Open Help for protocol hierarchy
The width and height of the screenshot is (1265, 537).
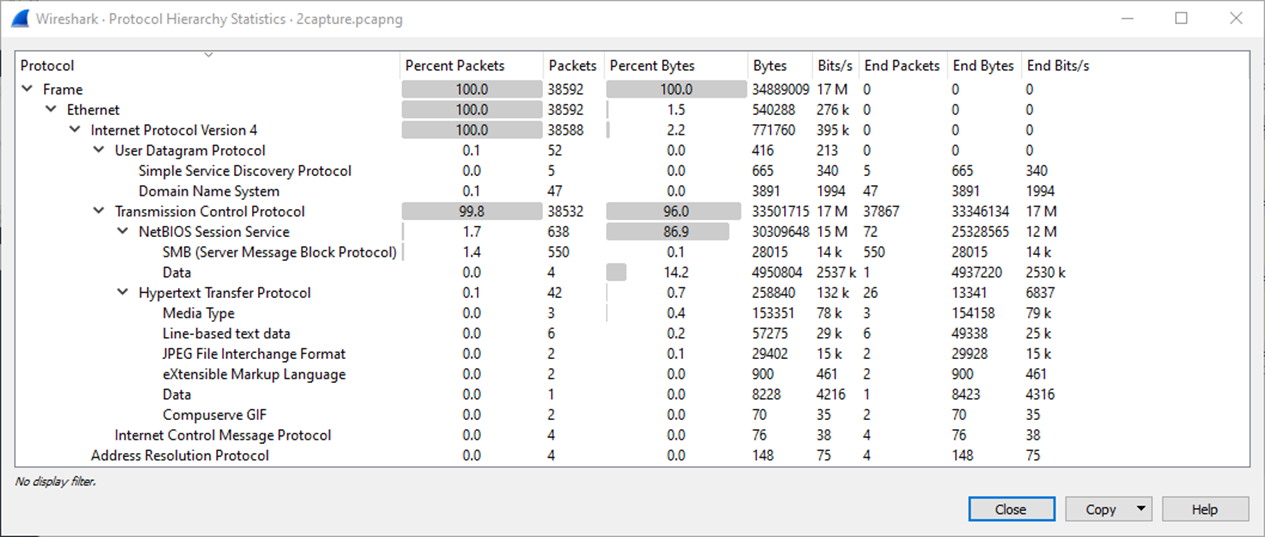[x=1204, y=509]
